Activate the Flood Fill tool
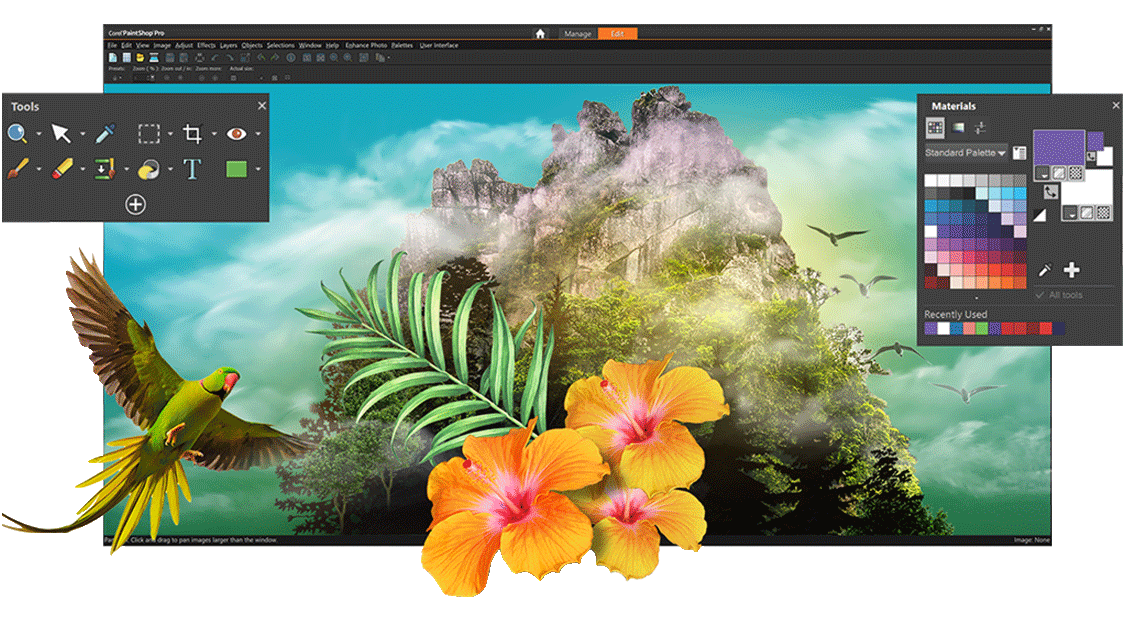 (150, 168)
